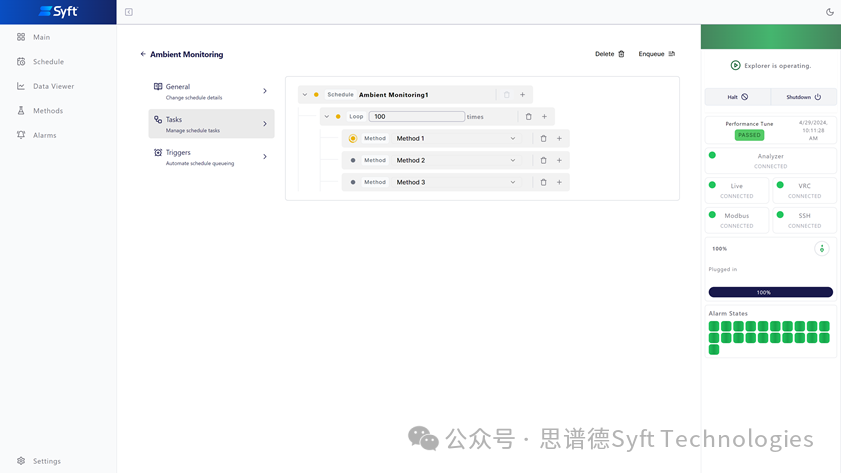The image size is (841, 473).
Task: Open the Method 3 dropdown
Action: (x=456, y=182)
